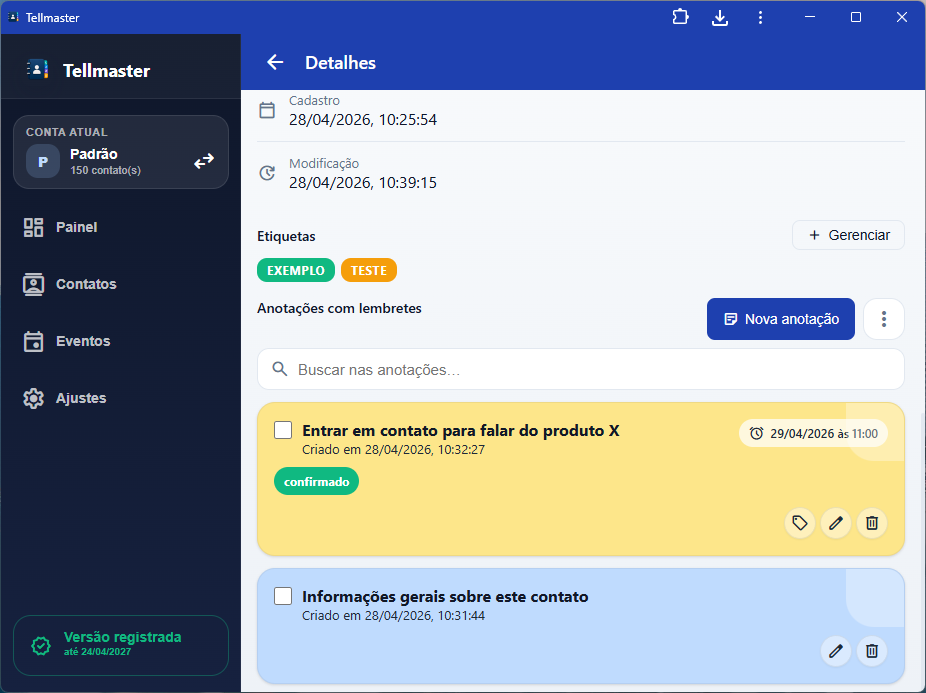The image size is (926, 693).
Task: Open Ajustes settings in the sidebar
Action: point(81,398)
